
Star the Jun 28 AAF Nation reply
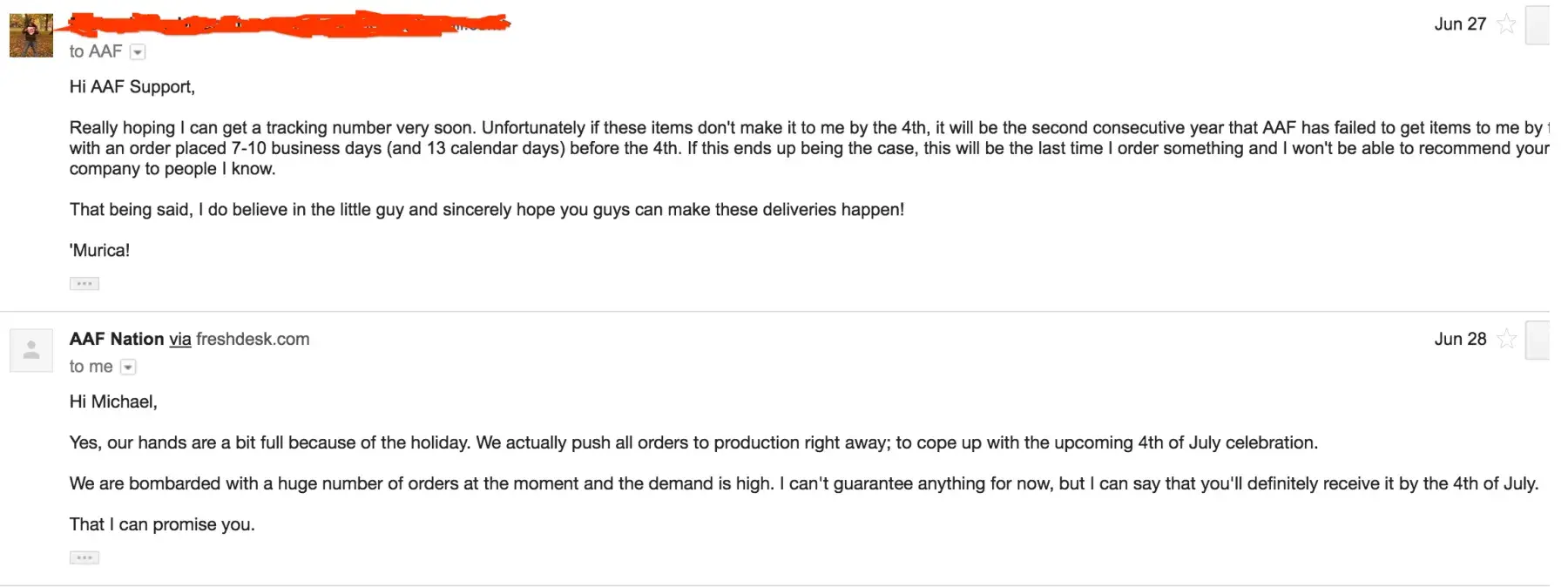pyautogui.click(x=1506, y=339)
